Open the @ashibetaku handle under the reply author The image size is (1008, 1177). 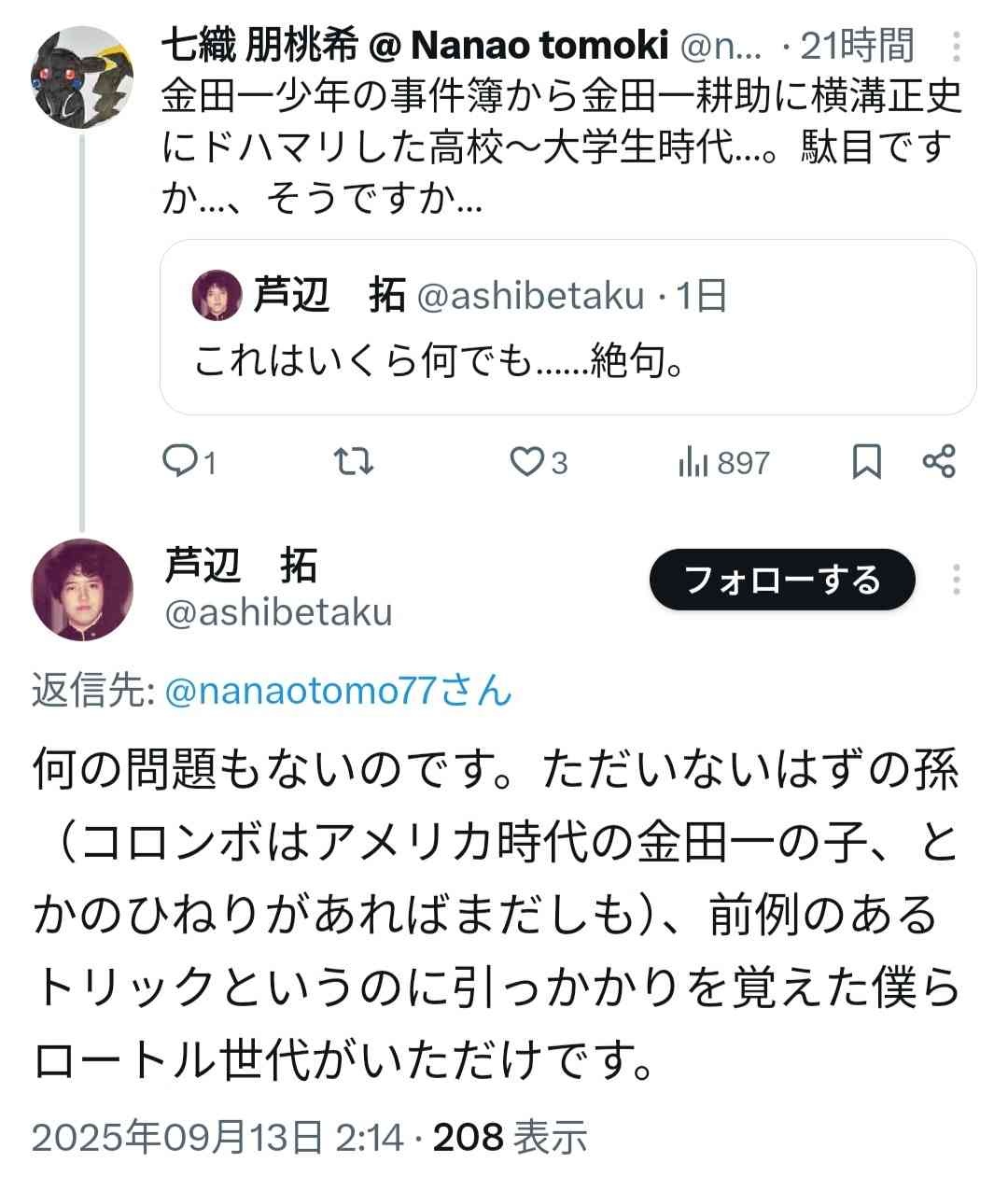pos(278,612)
